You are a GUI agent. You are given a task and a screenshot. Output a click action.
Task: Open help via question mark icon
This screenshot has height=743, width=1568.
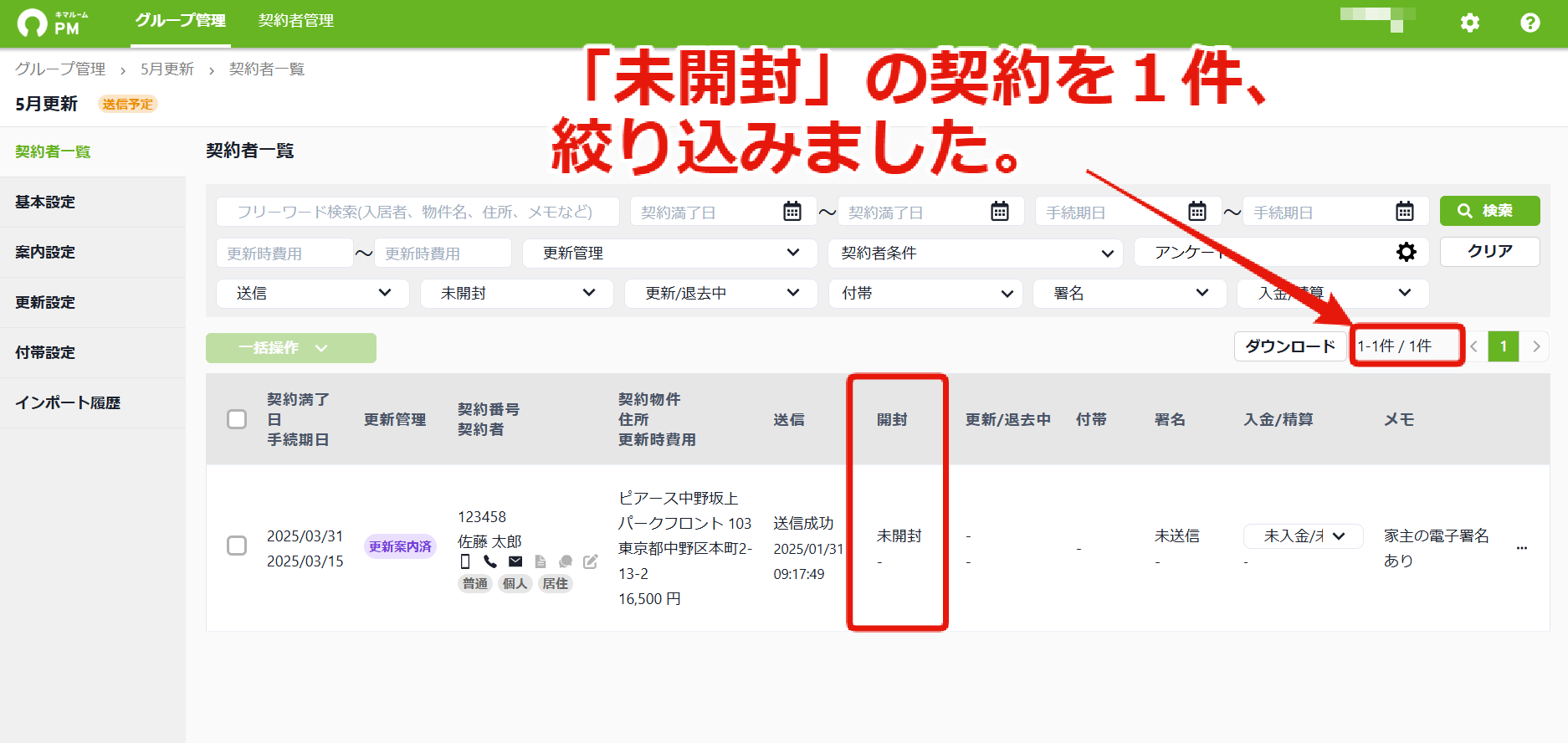tap(1530, 23)
